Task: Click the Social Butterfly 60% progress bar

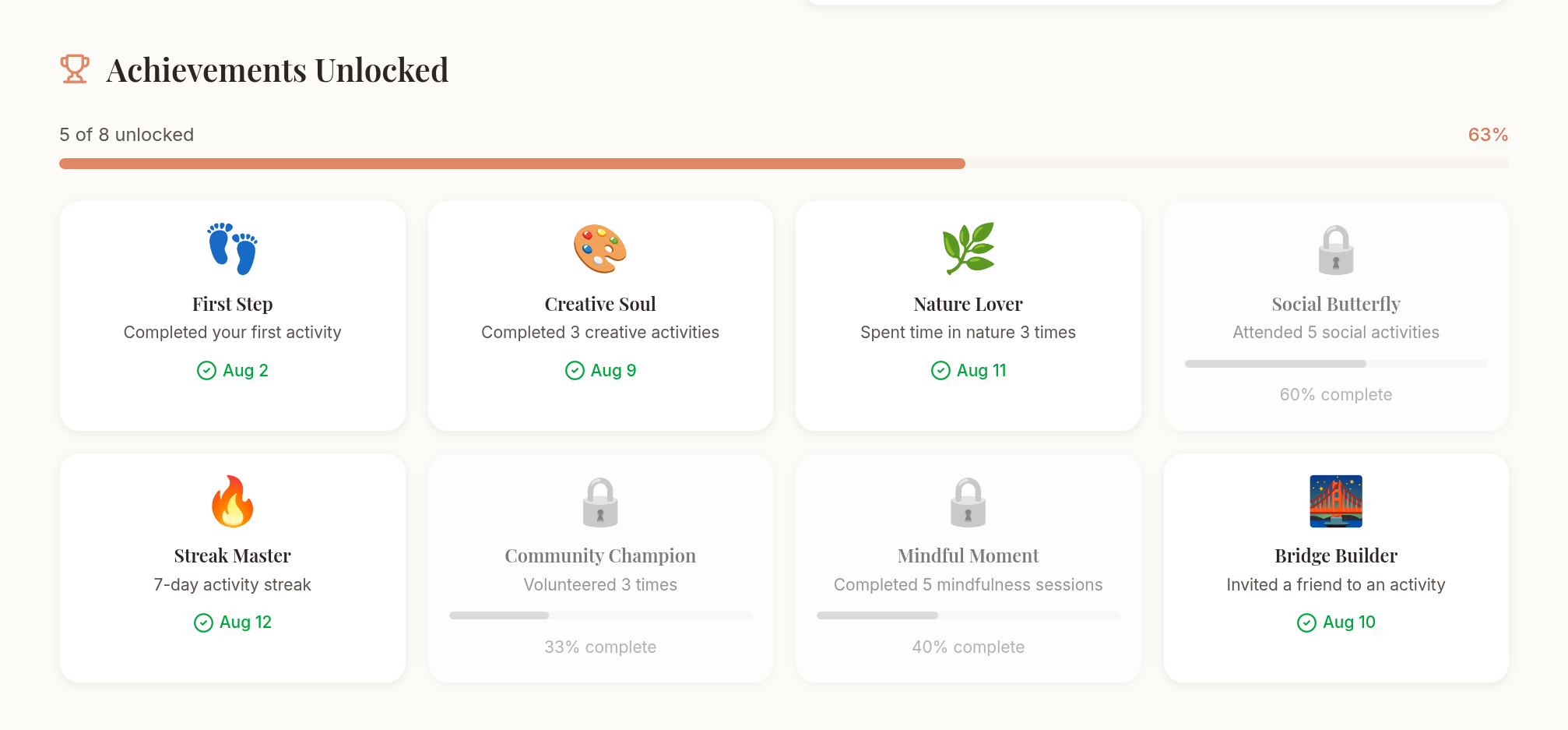Action: click(x=1336, y=364)
